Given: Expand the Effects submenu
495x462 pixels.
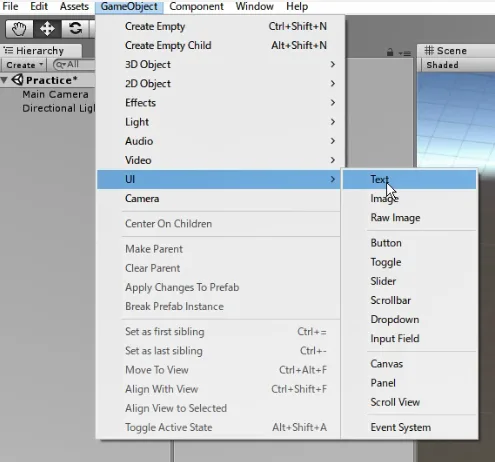Looking at the screenshot, I should [x=219, y=103].
